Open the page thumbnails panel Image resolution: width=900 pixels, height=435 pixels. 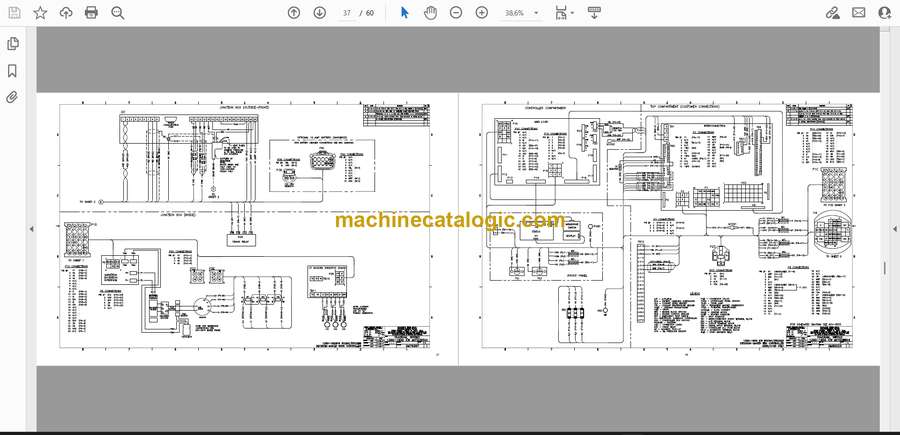pos(12,44)
